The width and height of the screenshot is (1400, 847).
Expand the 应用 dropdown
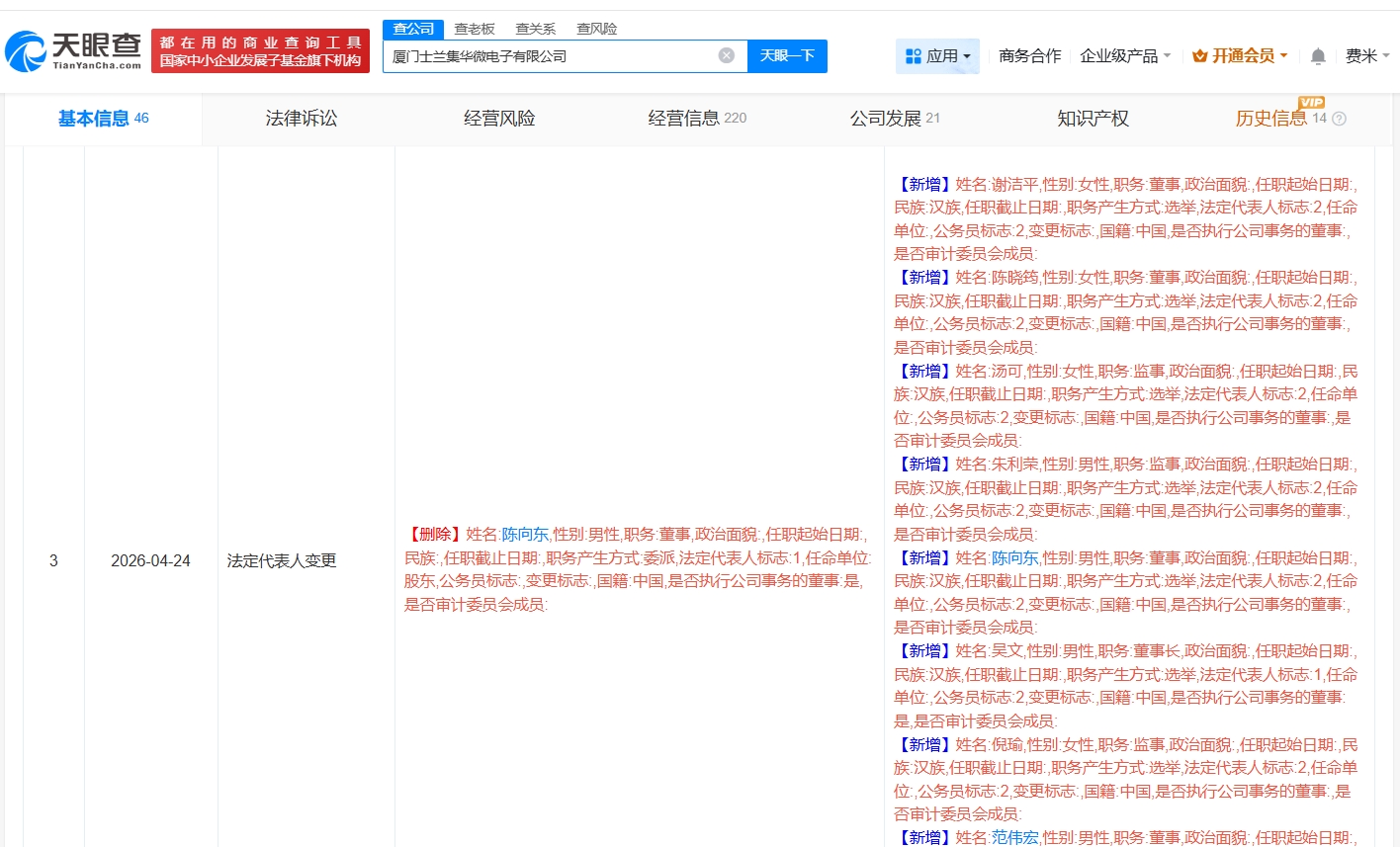coord(966,56)
